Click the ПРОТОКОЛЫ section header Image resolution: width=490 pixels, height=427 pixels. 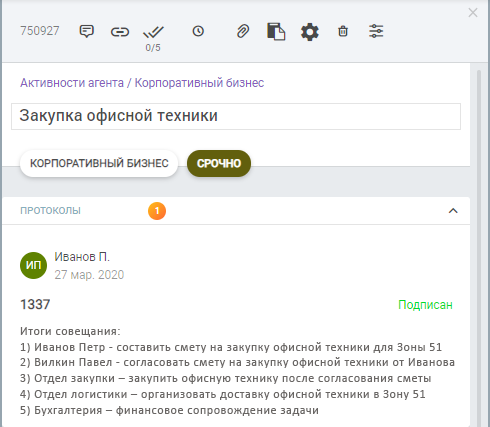[236, 211]
